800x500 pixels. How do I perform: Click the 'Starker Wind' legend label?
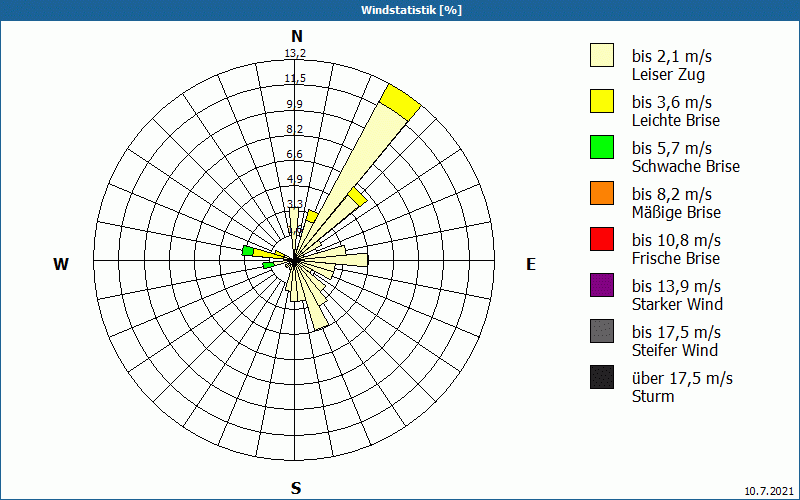click(x=677, y=304)
